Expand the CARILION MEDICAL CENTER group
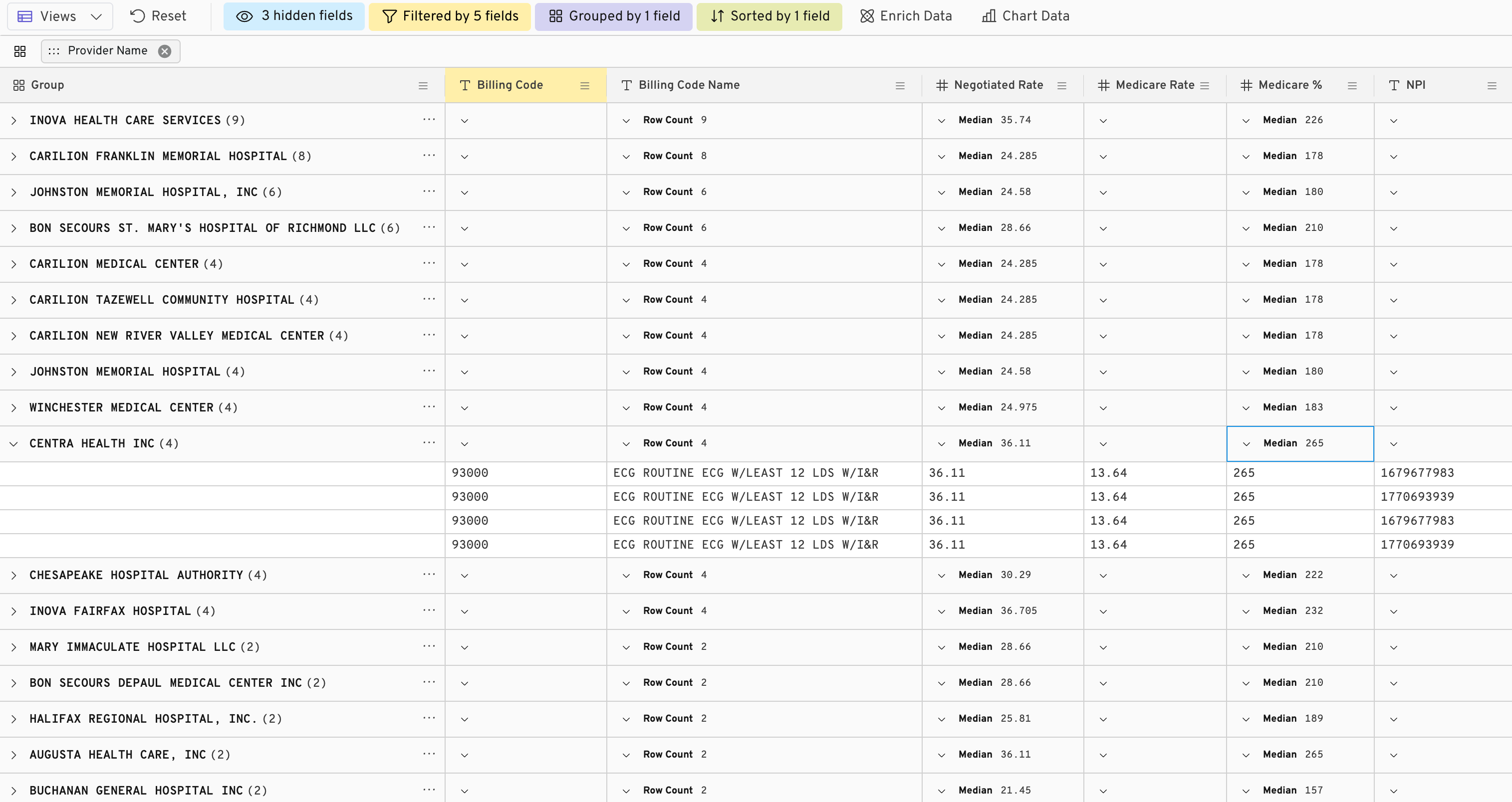1512x802 pixels. [14, 264]
